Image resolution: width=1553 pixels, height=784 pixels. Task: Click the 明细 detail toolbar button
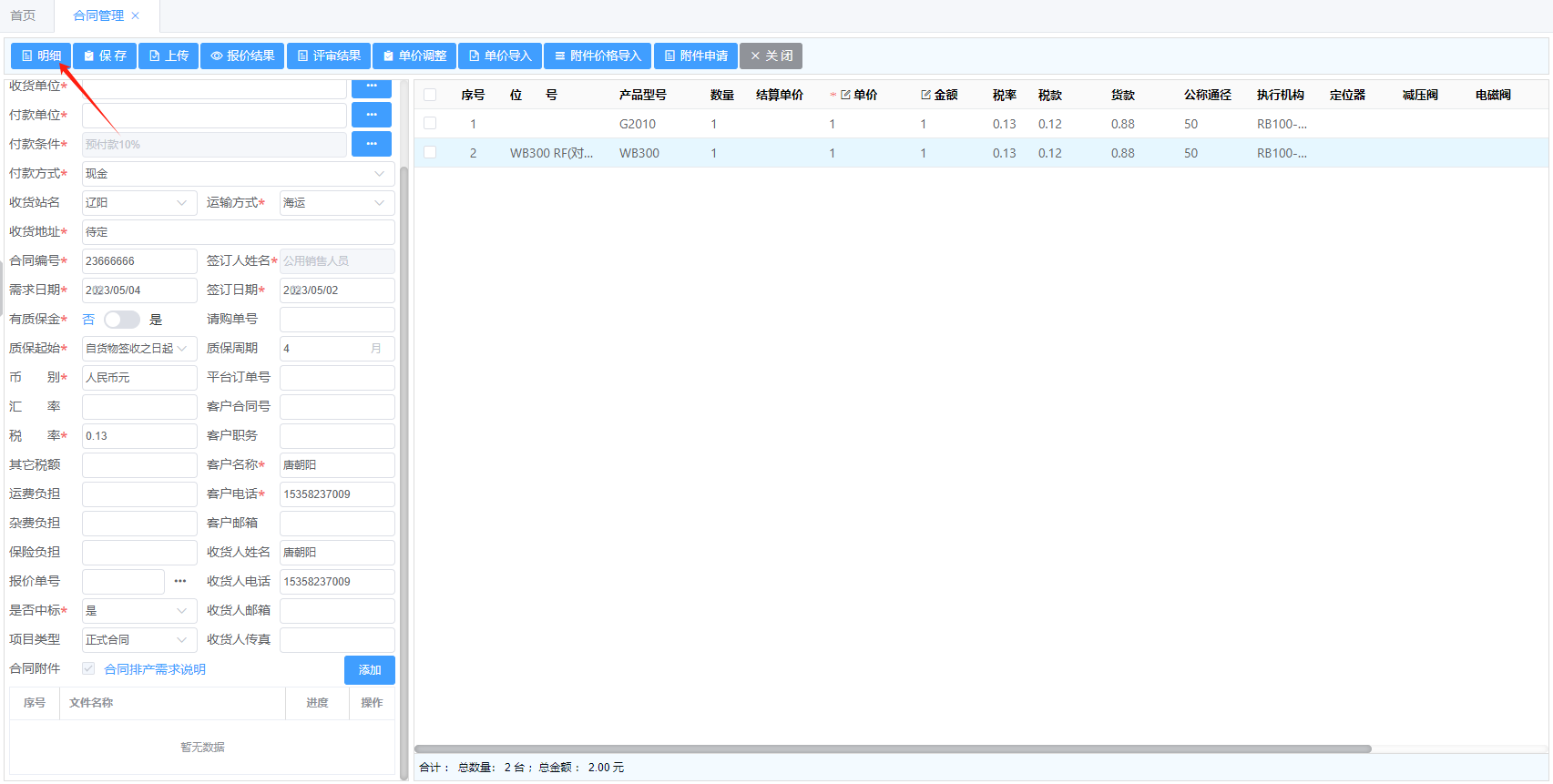41,56
